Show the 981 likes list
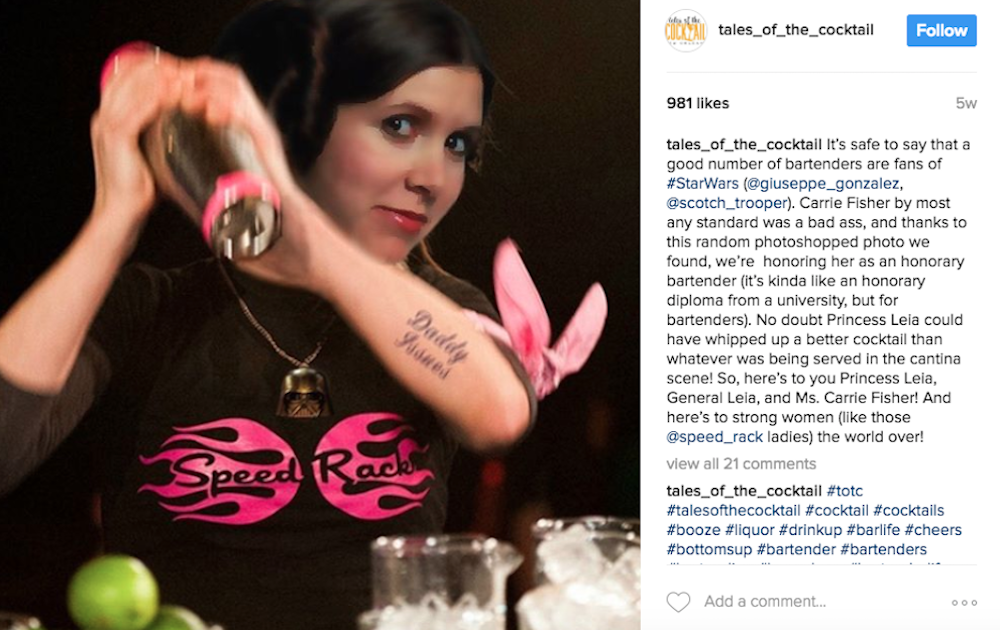1000x630 pixels. [x=698, y=103]
